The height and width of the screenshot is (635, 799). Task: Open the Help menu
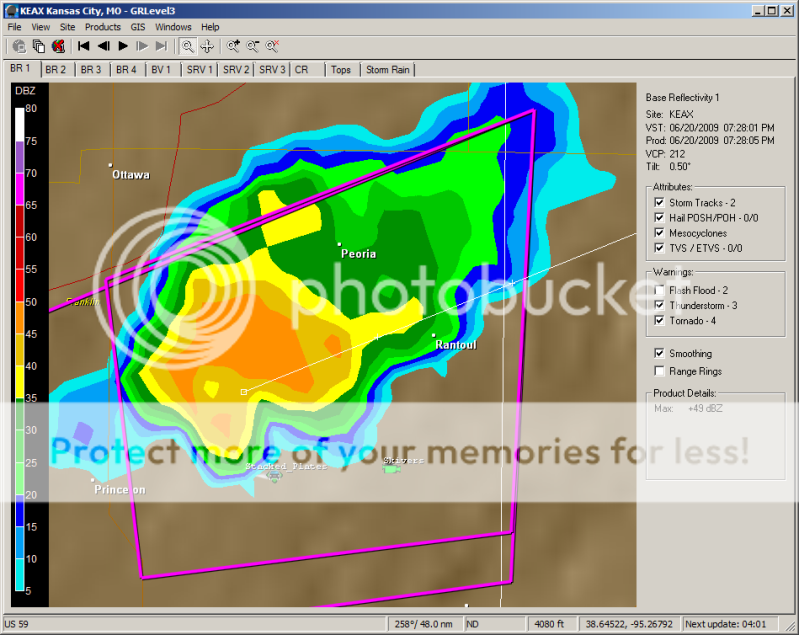(x=210, y=27)
